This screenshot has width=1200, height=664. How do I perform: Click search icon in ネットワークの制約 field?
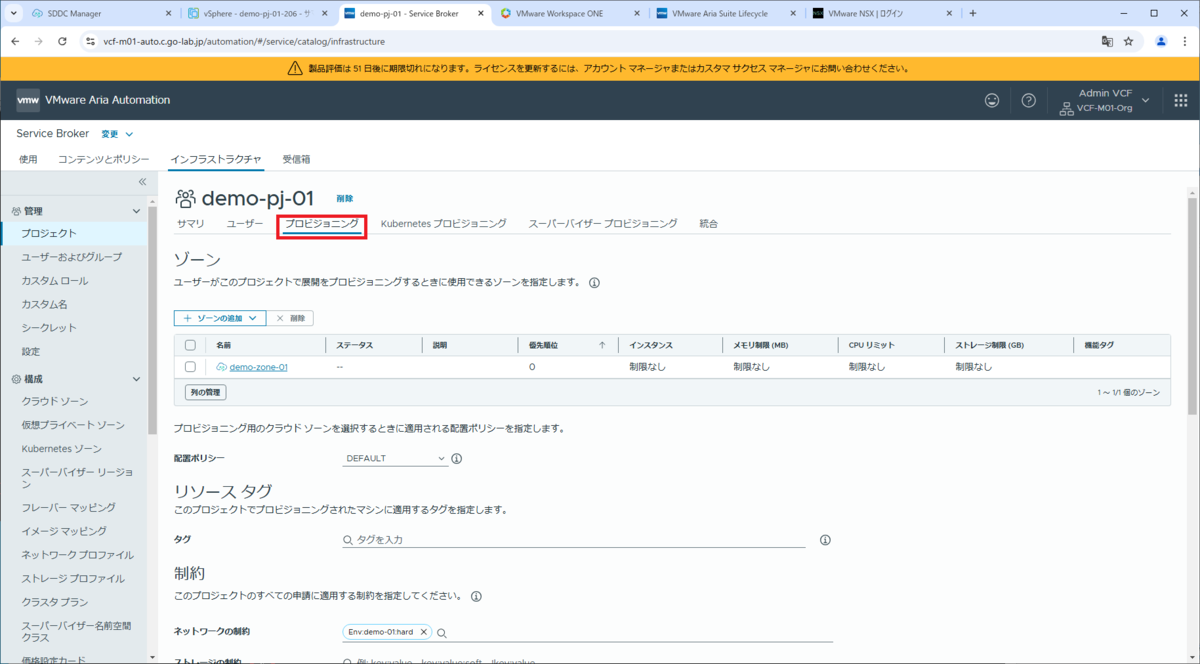(441, 633)
